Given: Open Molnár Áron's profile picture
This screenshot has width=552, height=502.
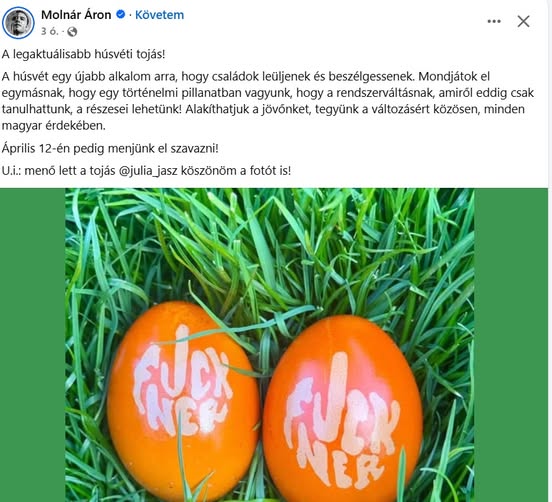Looking at the screenshot, I should pos(18,23).
